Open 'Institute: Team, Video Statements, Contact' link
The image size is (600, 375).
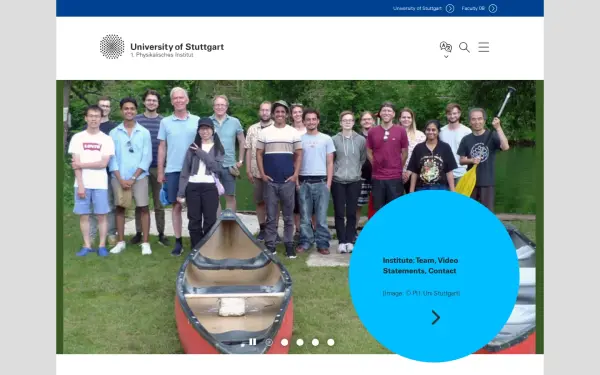point(420,266)
